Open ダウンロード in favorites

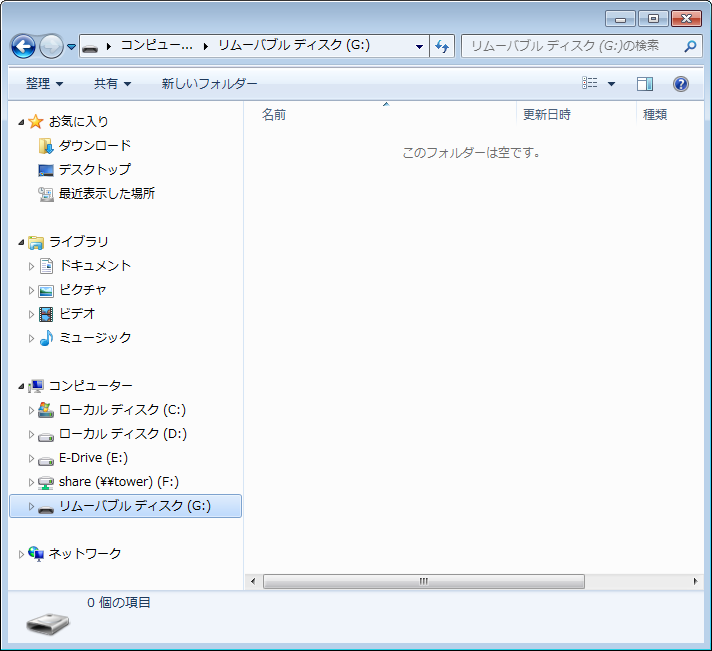pyautogui.click(x=94, y=145)
